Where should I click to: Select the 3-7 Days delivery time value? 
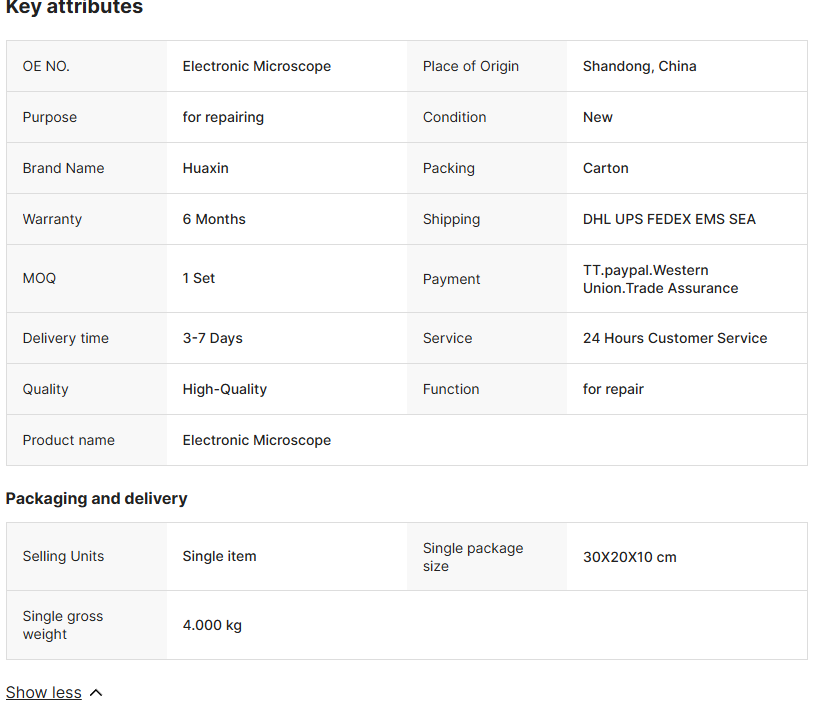(x=212, y=338)
